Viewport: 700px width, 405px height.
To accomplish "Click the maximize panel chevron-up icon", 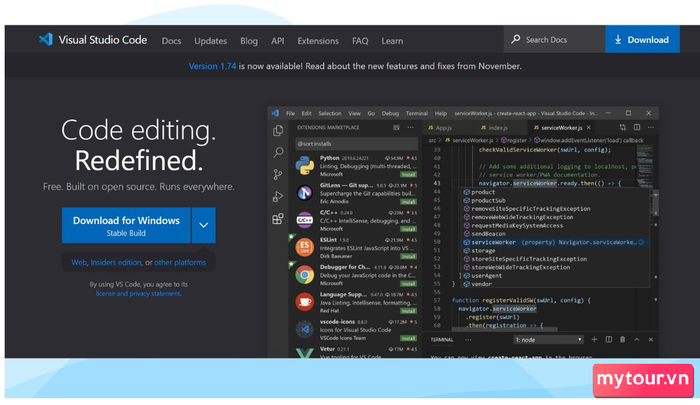I will (x=637, y=340).
